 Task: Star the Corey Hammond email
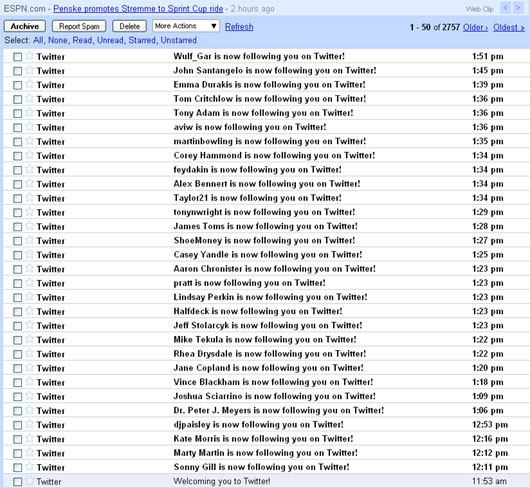30,155
